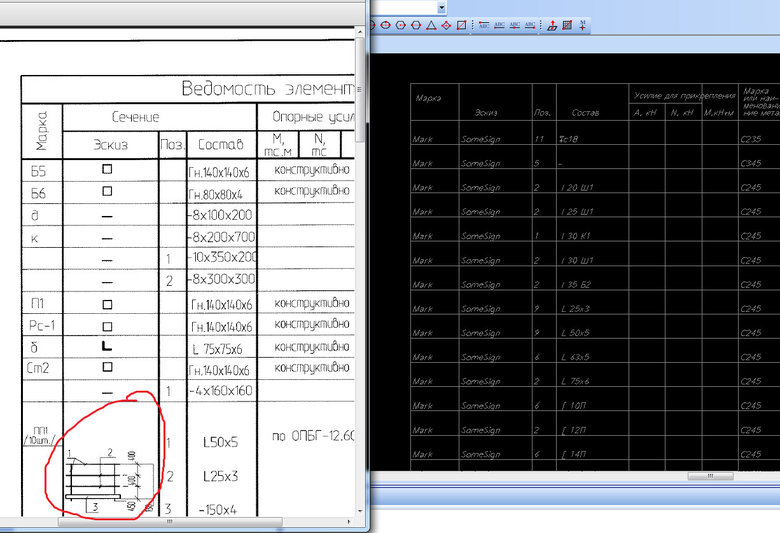The height and width of the screenshot is (533, 780).
Task: Click the plane with up-arrow tool
Action: 552,25
